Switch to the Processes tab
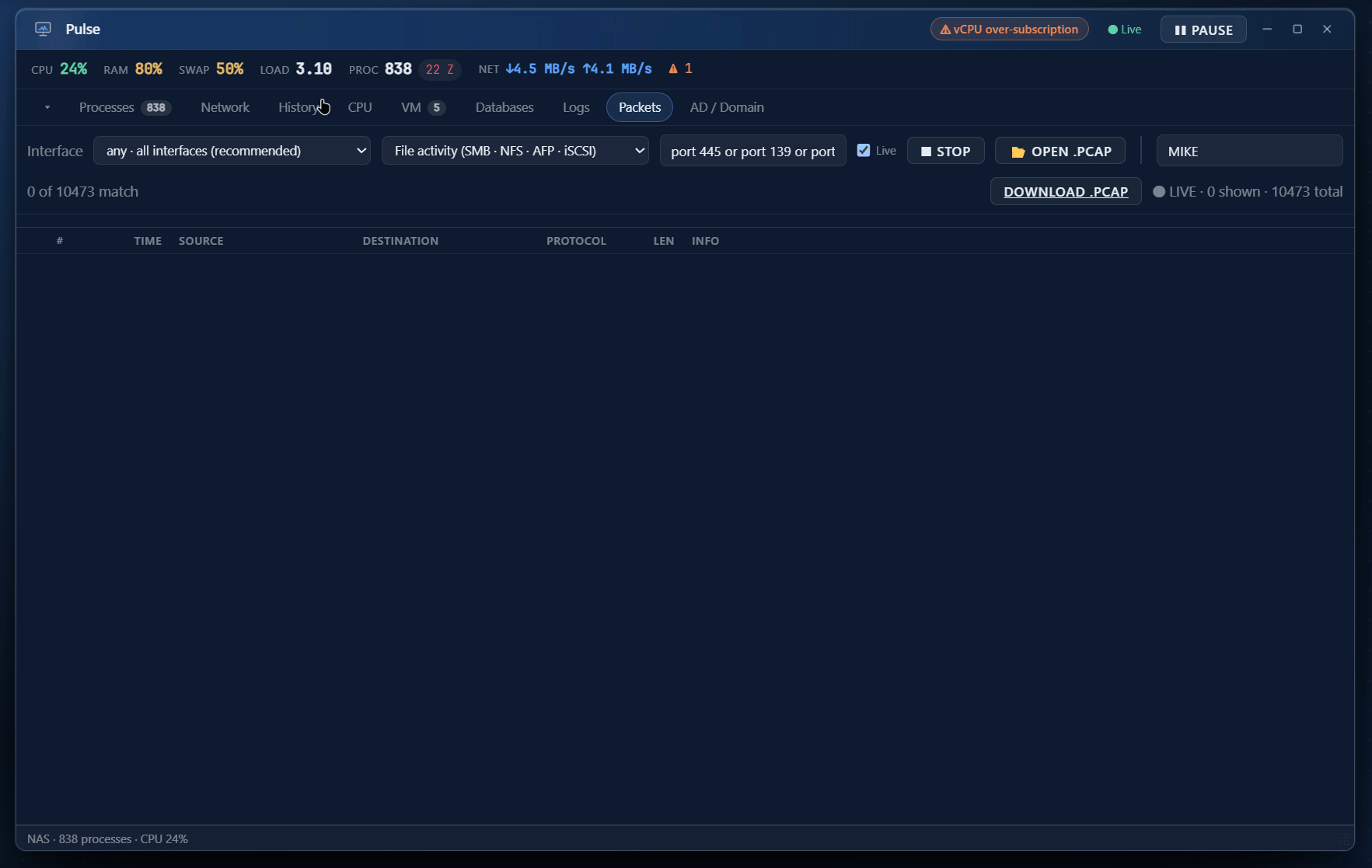Image resolution: width=1372 pixels, height=868 pixels. (124, 107)
